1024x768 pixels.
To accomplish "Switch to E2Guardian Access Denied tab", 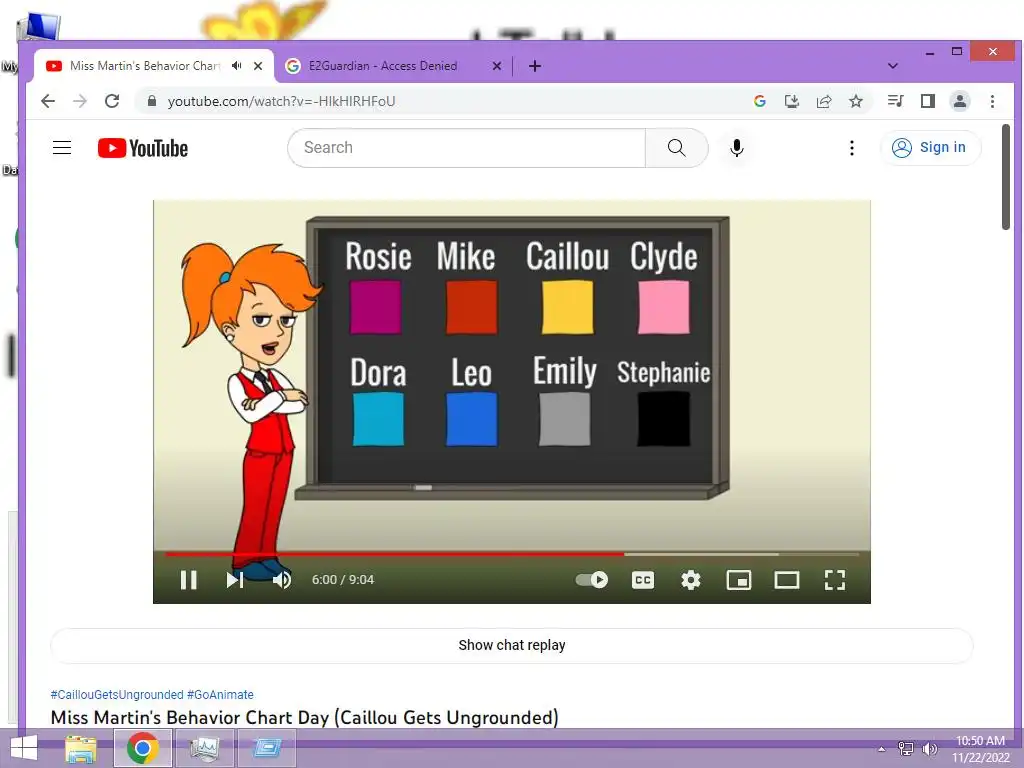I will 383,66.
